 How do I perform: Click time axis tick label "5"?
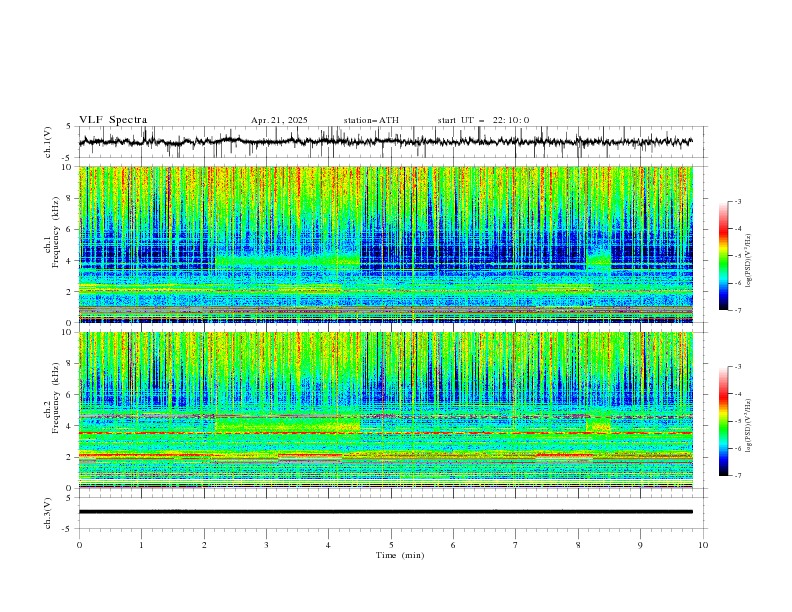391,545
